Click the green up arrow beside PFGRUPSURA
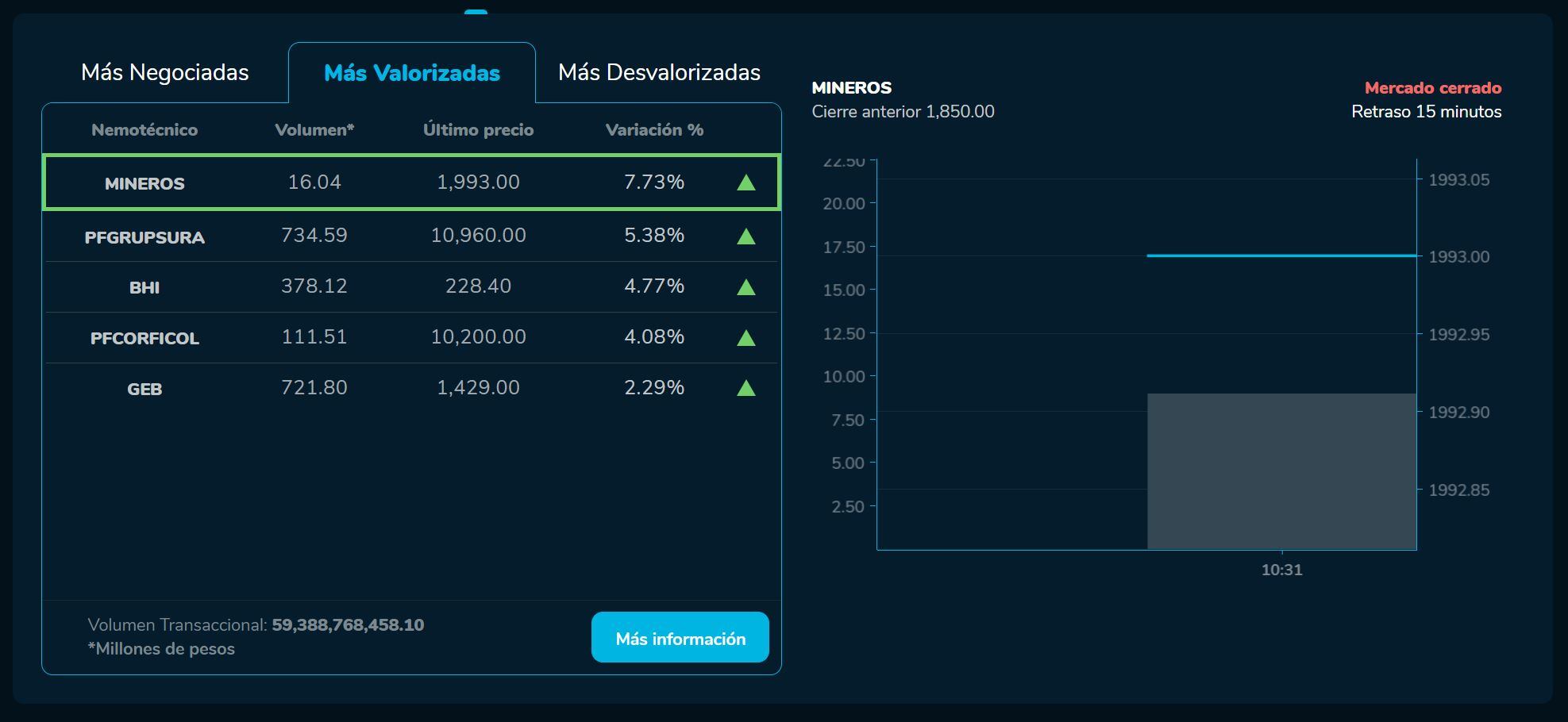This screenshot has width=1568, height=722. (x=746, y=235)
